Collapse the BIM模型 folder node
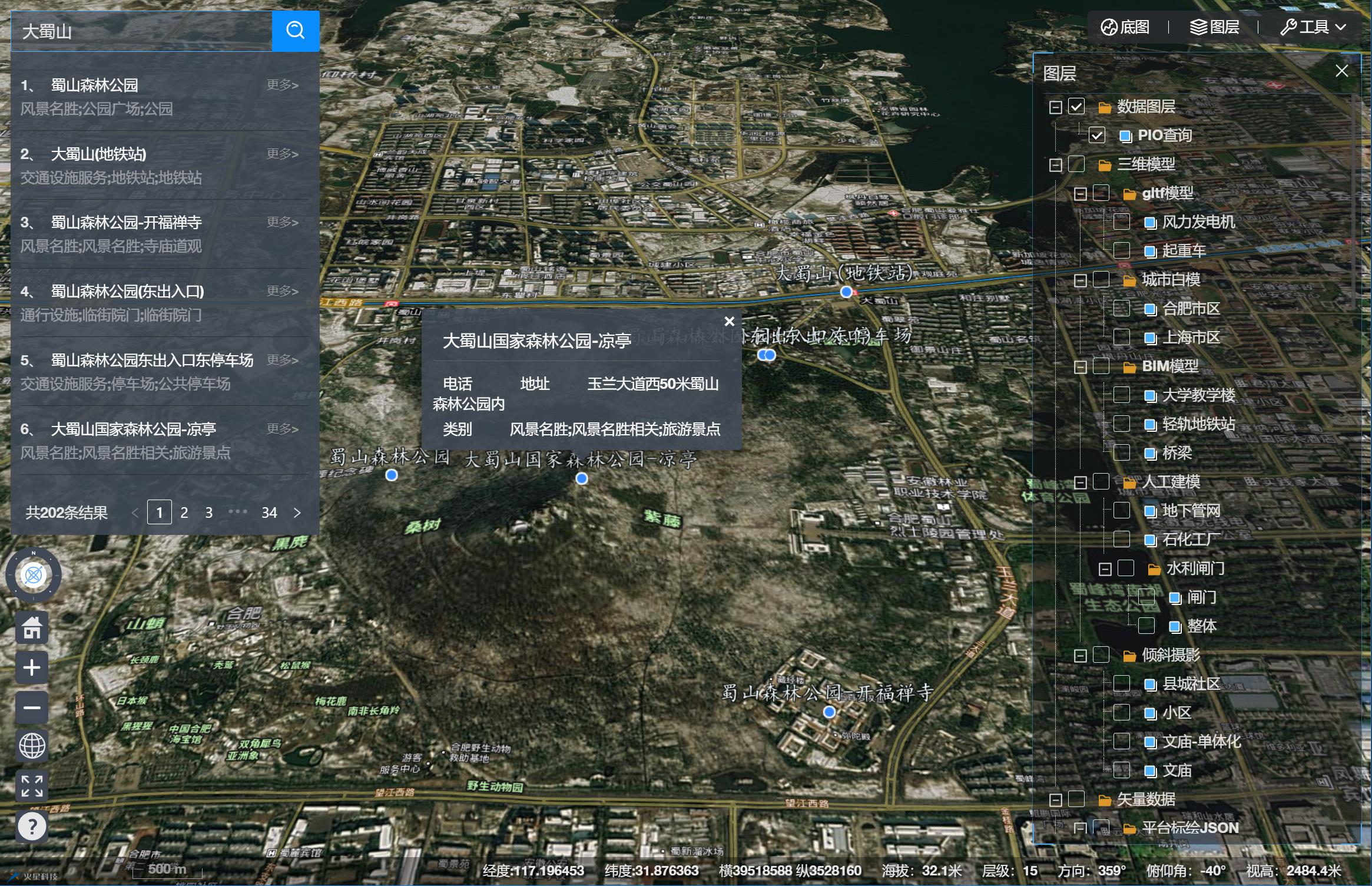The height and width of the screenshot is (886, 1372). click(1081, 366)
